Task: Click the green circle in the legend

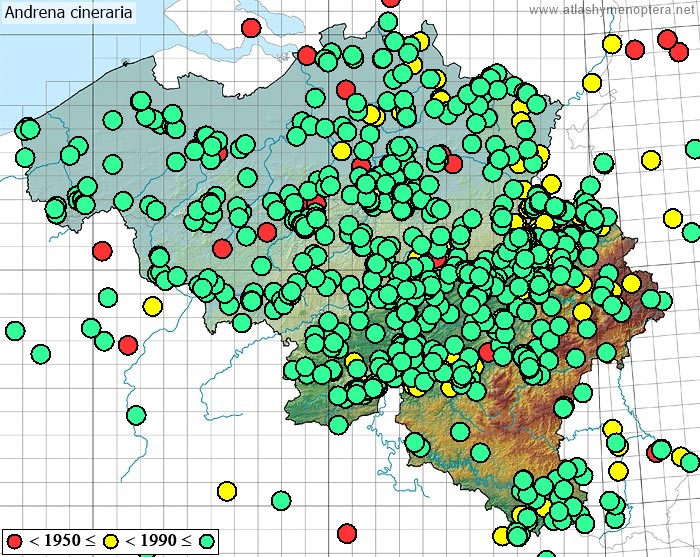Action: pyautogui.click(x=207, y=541)
